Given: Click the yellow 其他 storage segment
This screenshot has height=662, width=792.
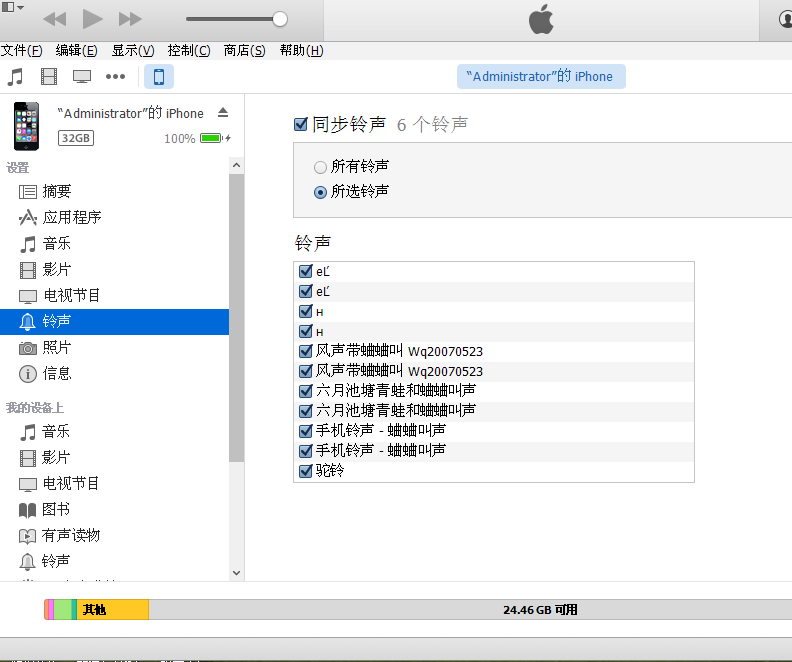Looking at the screenshot, I should point(113,609).
